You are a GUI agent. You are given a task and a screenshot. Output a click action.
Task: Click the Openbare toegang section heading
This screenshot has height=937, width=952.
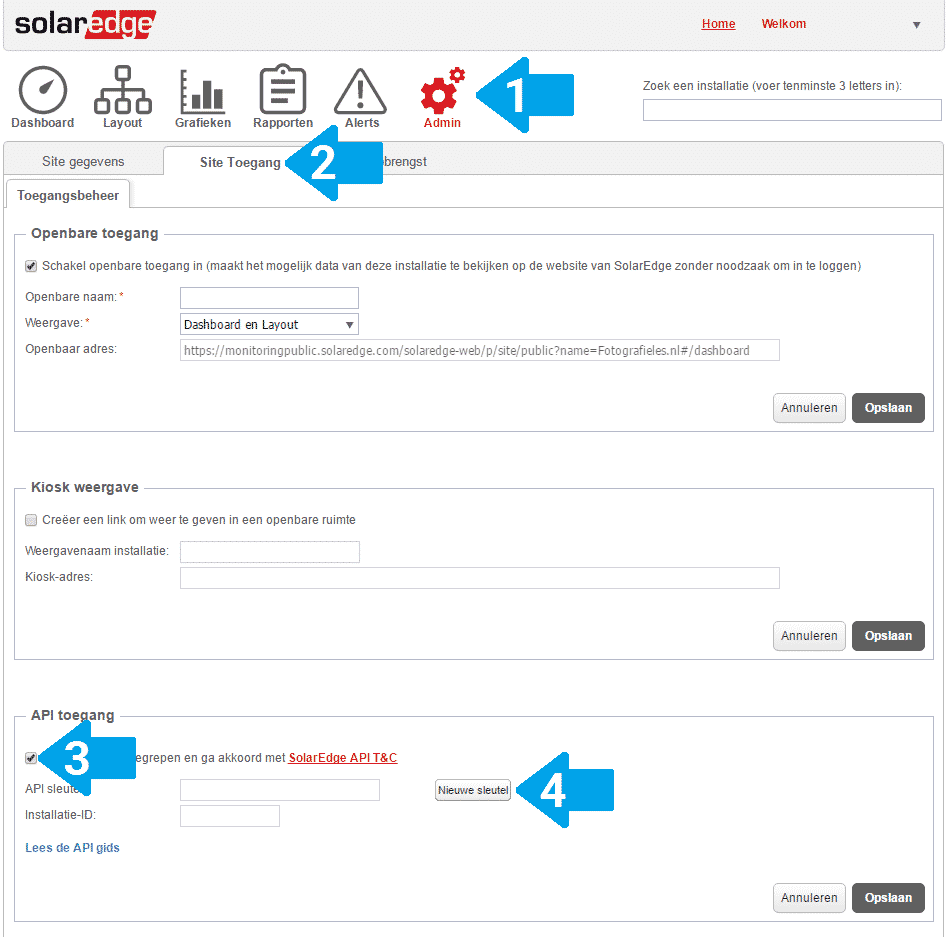click(95, 233)
